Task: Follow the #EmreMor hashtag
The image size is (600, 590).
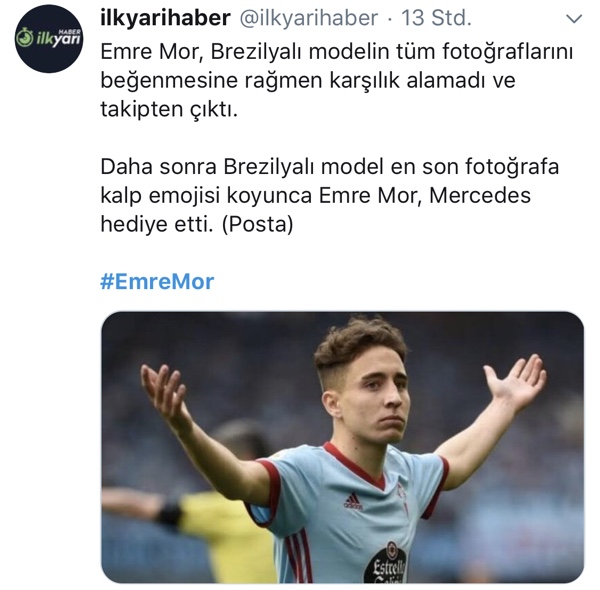Action: [x=157, y=281]
